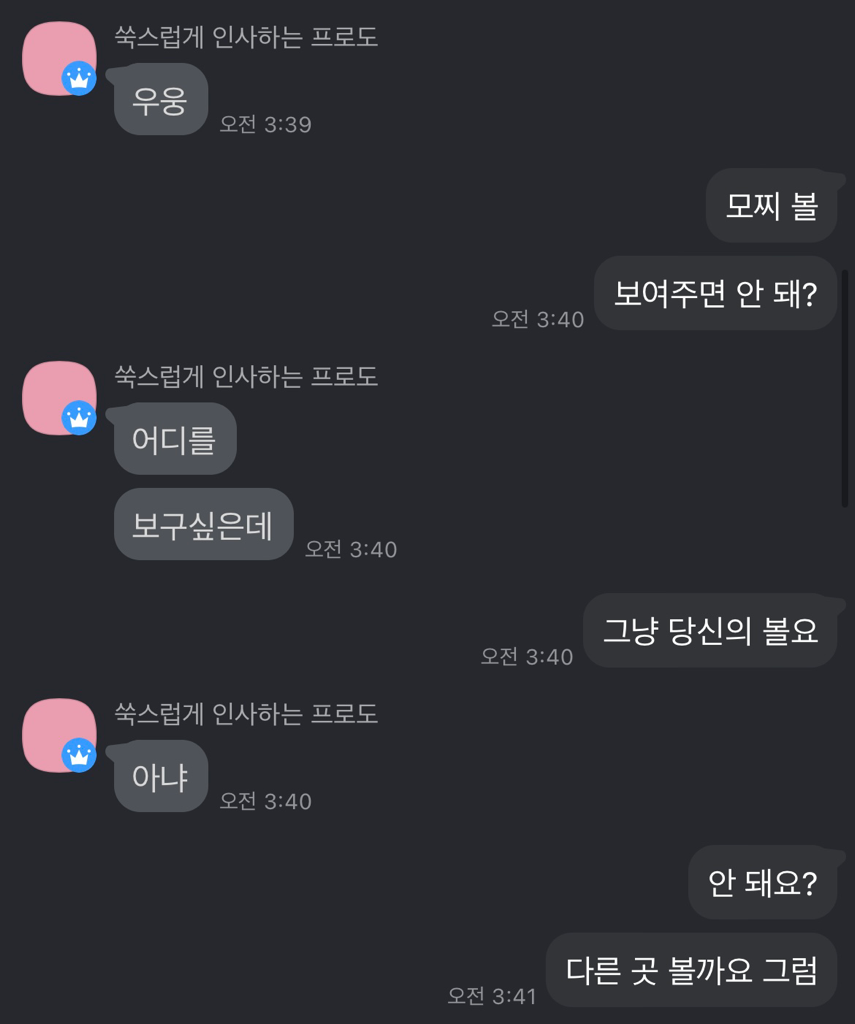
Task: Select the 우웅 message bubble
Action: point(160,99)
